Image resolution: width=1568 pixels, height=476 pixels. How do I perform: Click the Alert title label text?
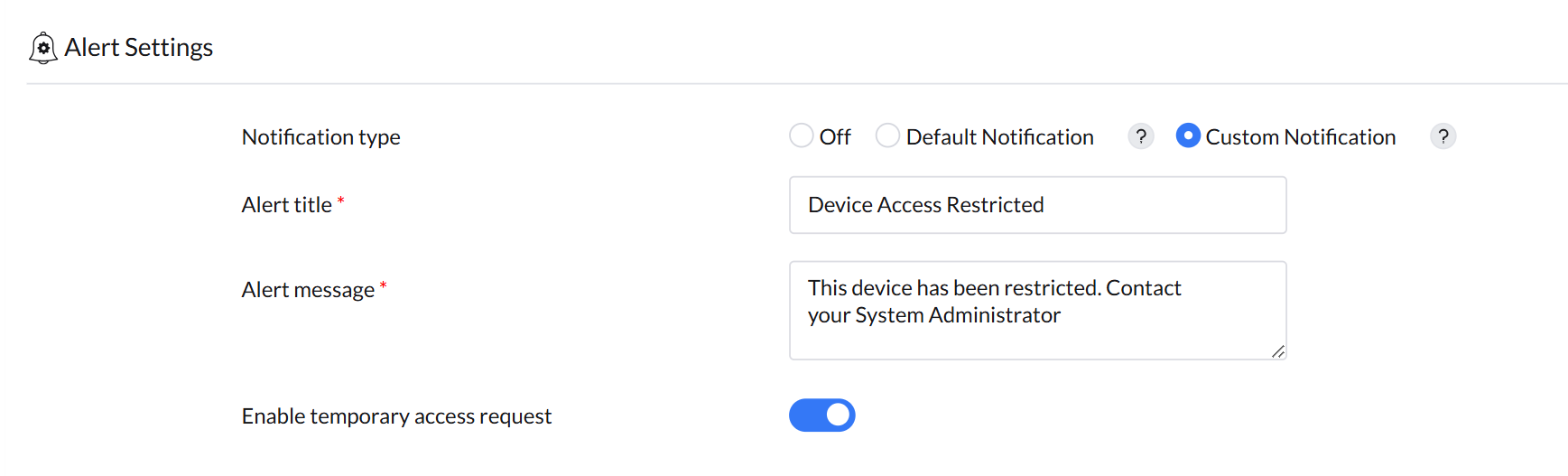pyautogui.click(x=286, y=205)
